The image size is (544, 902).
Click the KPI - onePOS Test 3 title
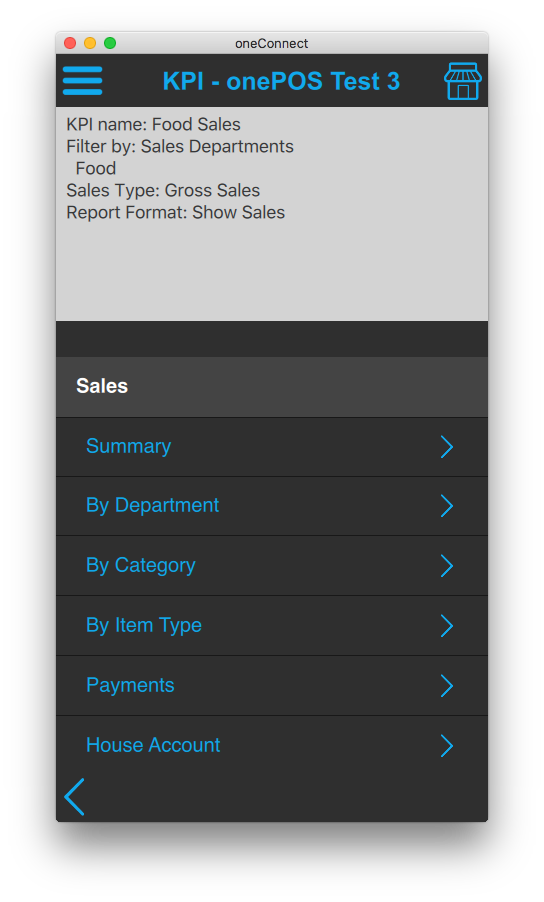[x=281, y=81]
